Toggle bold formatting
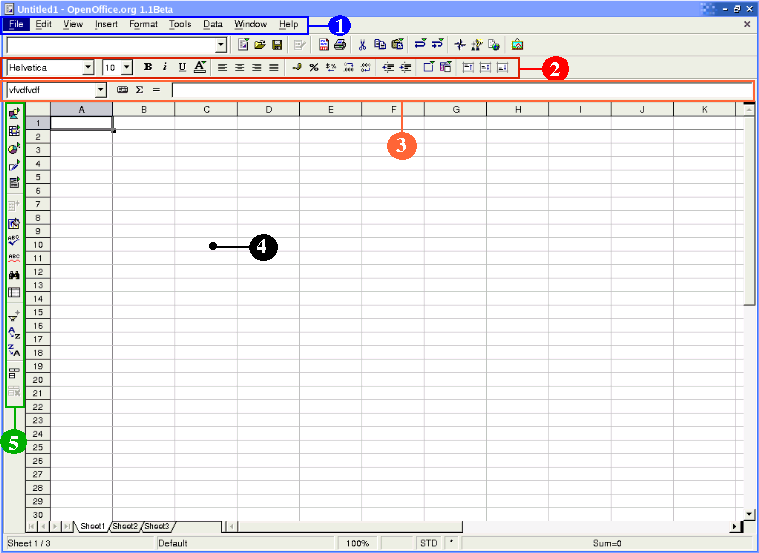Viewport: 759px width, 553px height. pos(148,67)
